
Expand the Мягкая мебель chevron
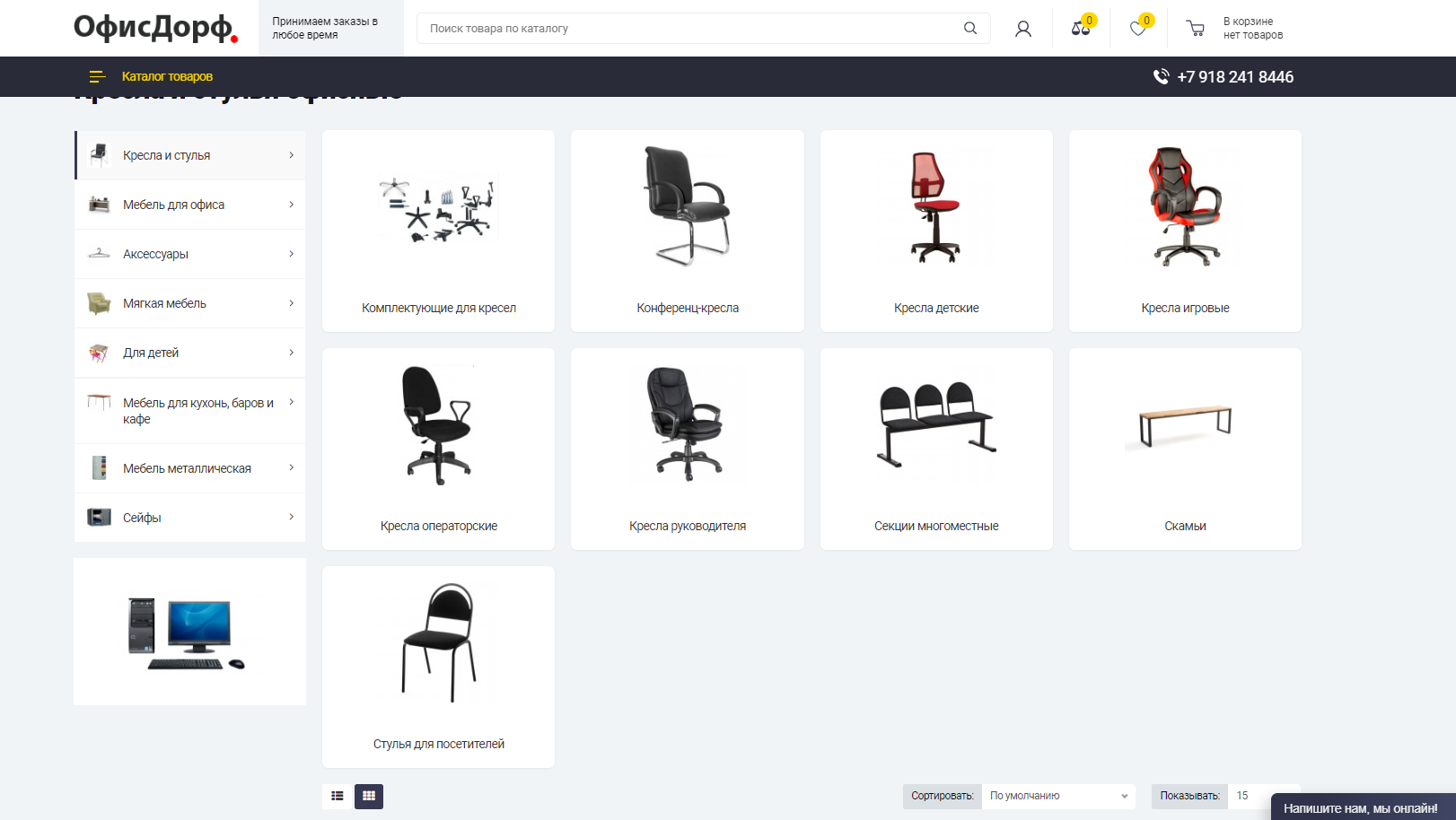(x=292, y=303)
